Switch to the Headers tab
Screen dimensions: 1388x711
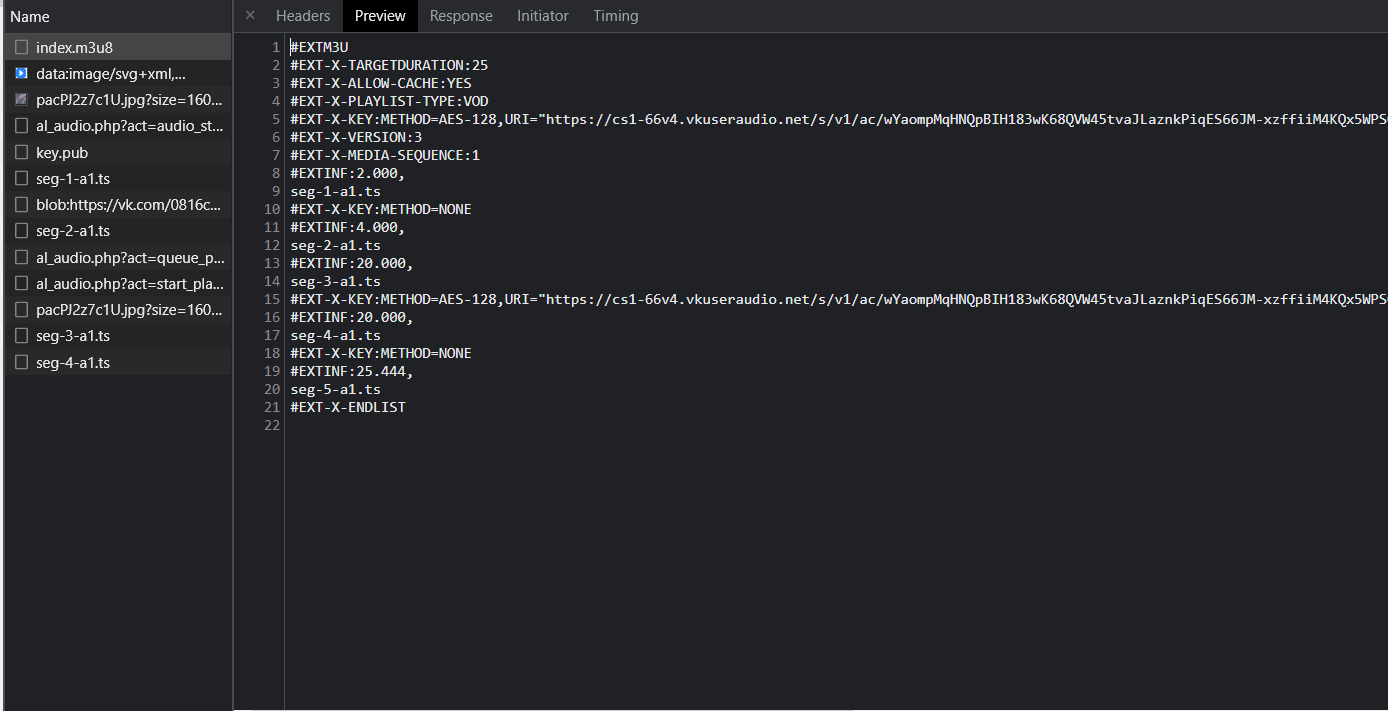pos(303,16)
